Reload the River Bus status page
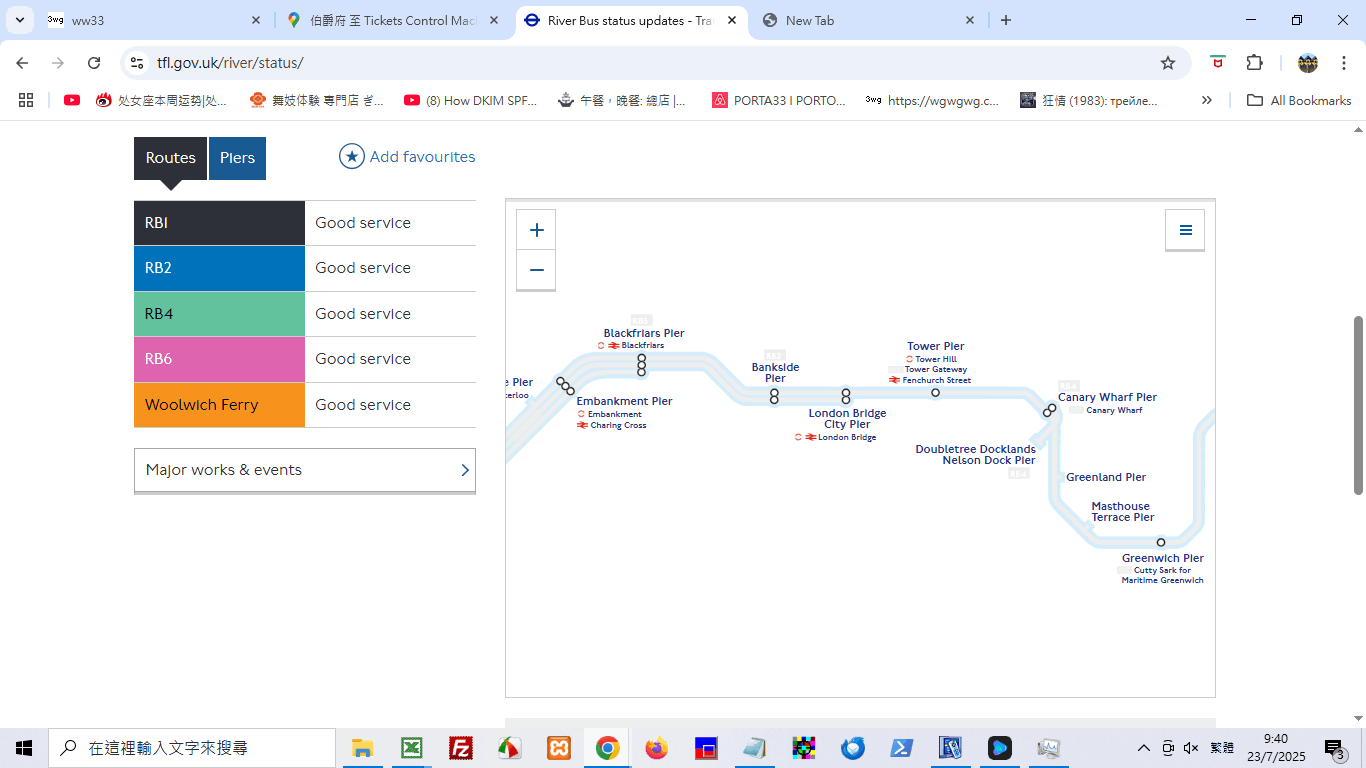Viewport: 1366px width, 768px height. coord(94,63)
